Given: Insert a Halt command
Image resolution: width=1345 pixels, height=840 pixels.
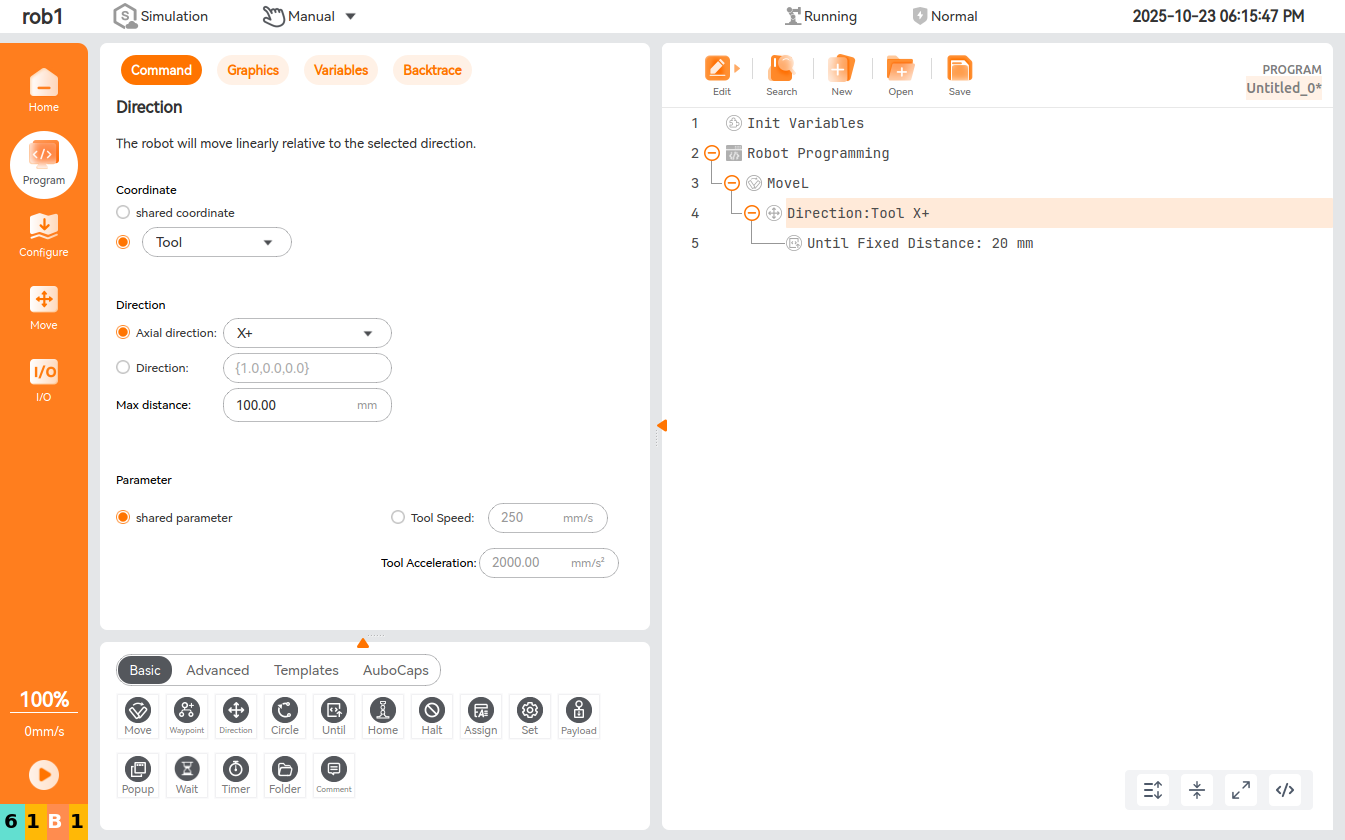Looking at the screenshot, I should (x=432, y=715).
